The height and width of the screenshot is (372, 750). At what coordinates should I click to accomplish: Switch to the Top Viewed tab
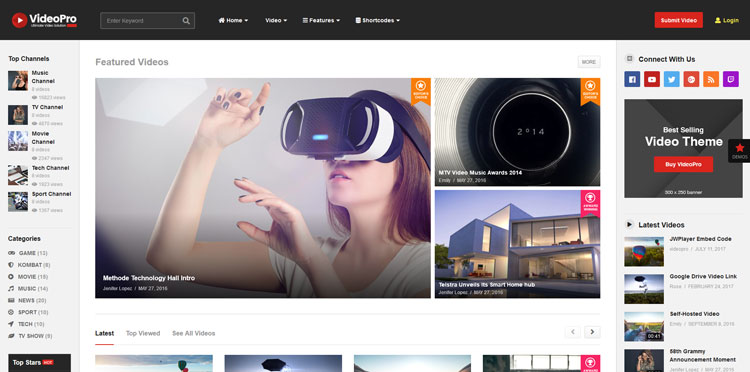click(x=143, y=333)
